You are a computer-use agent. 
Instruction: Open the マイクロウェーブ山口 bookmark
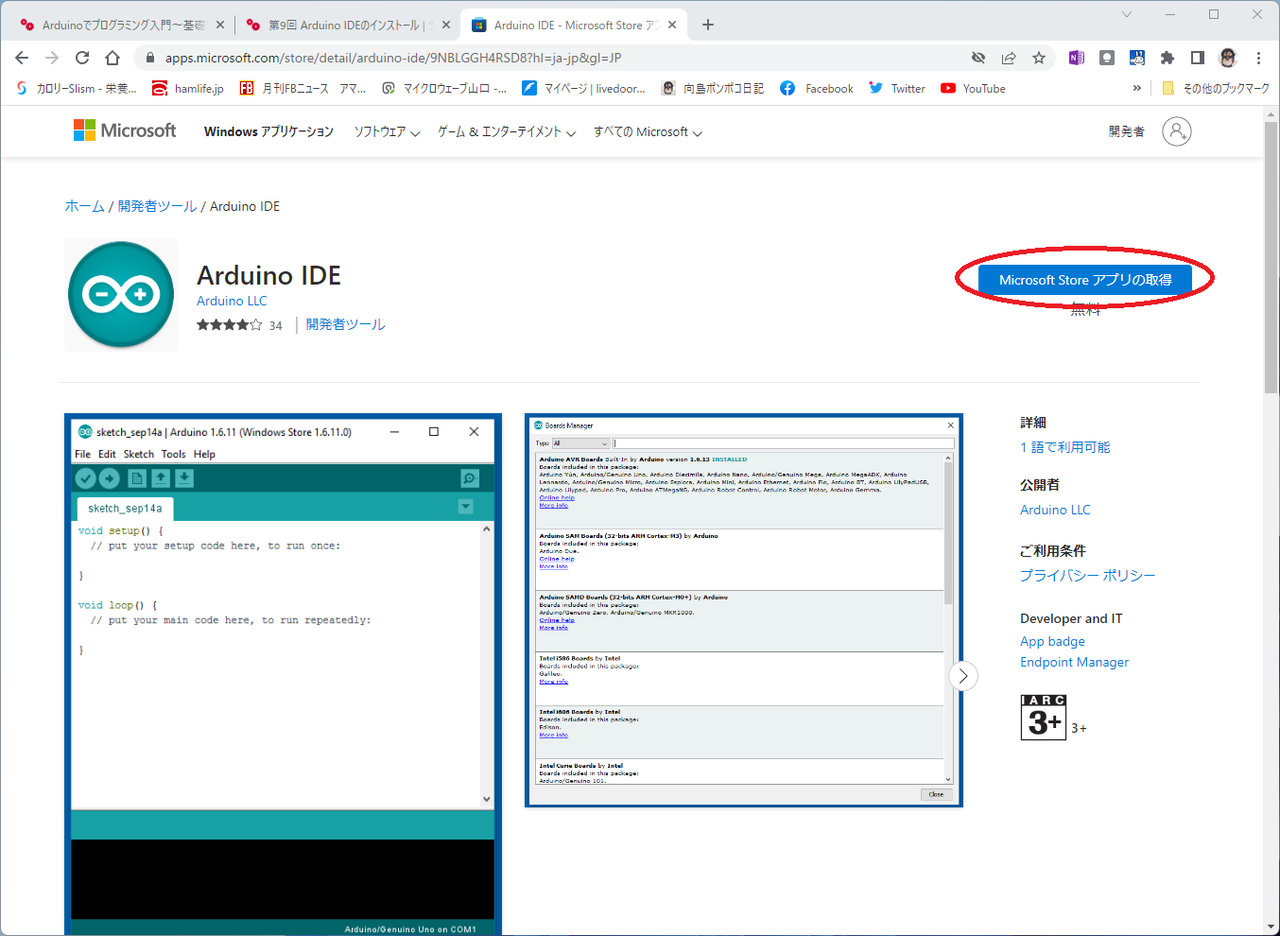[444, 88]
